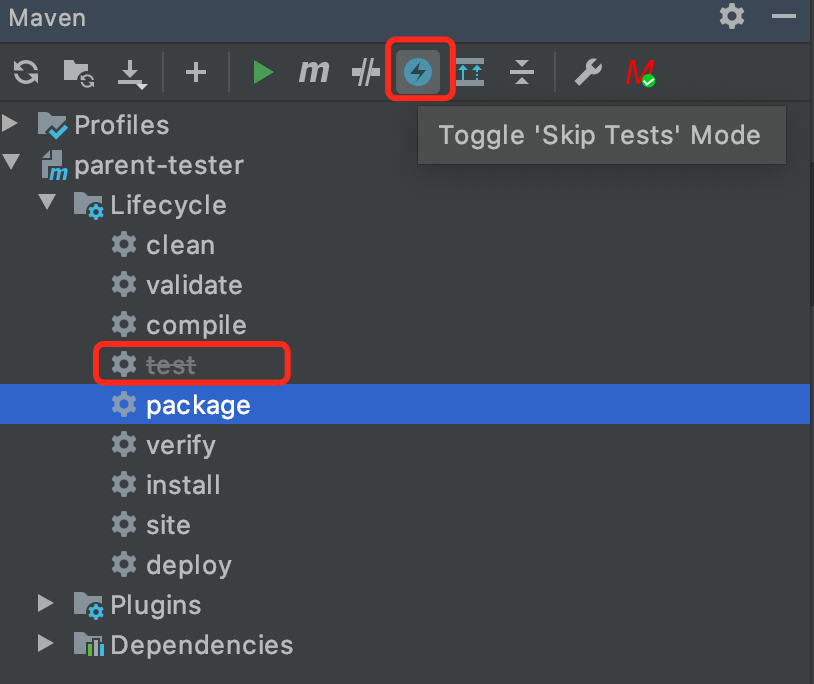Select the 'package' lifecycle phase
The image size is (814, 684).
coord(199,404)
